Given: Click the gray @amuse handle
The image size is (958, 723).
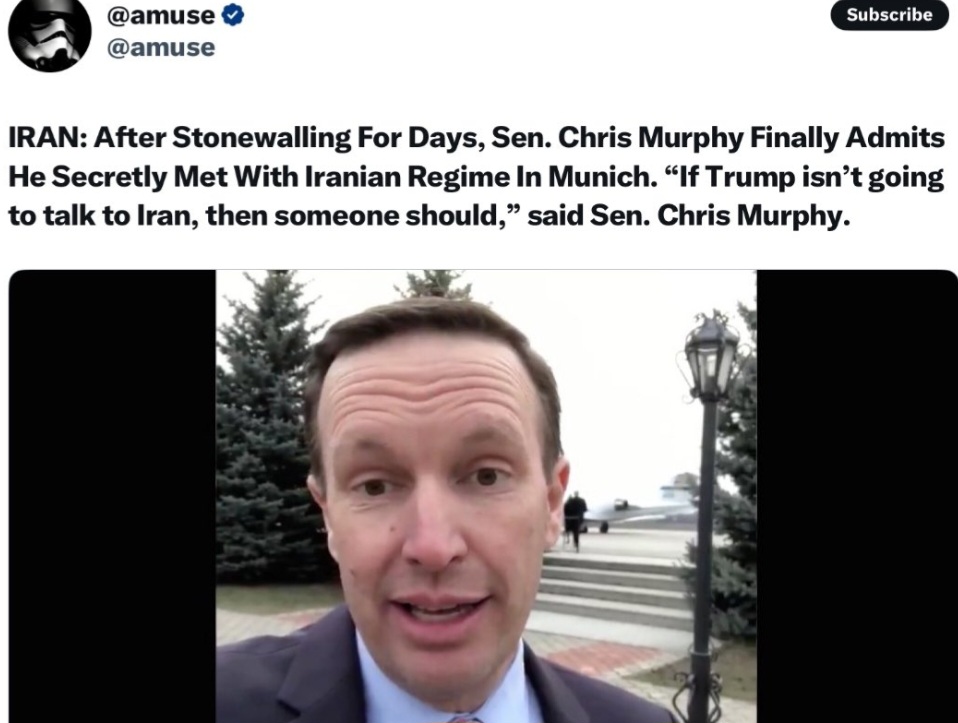Looking at the screenshot, I should pyautogui.click(x=161, y=48).
